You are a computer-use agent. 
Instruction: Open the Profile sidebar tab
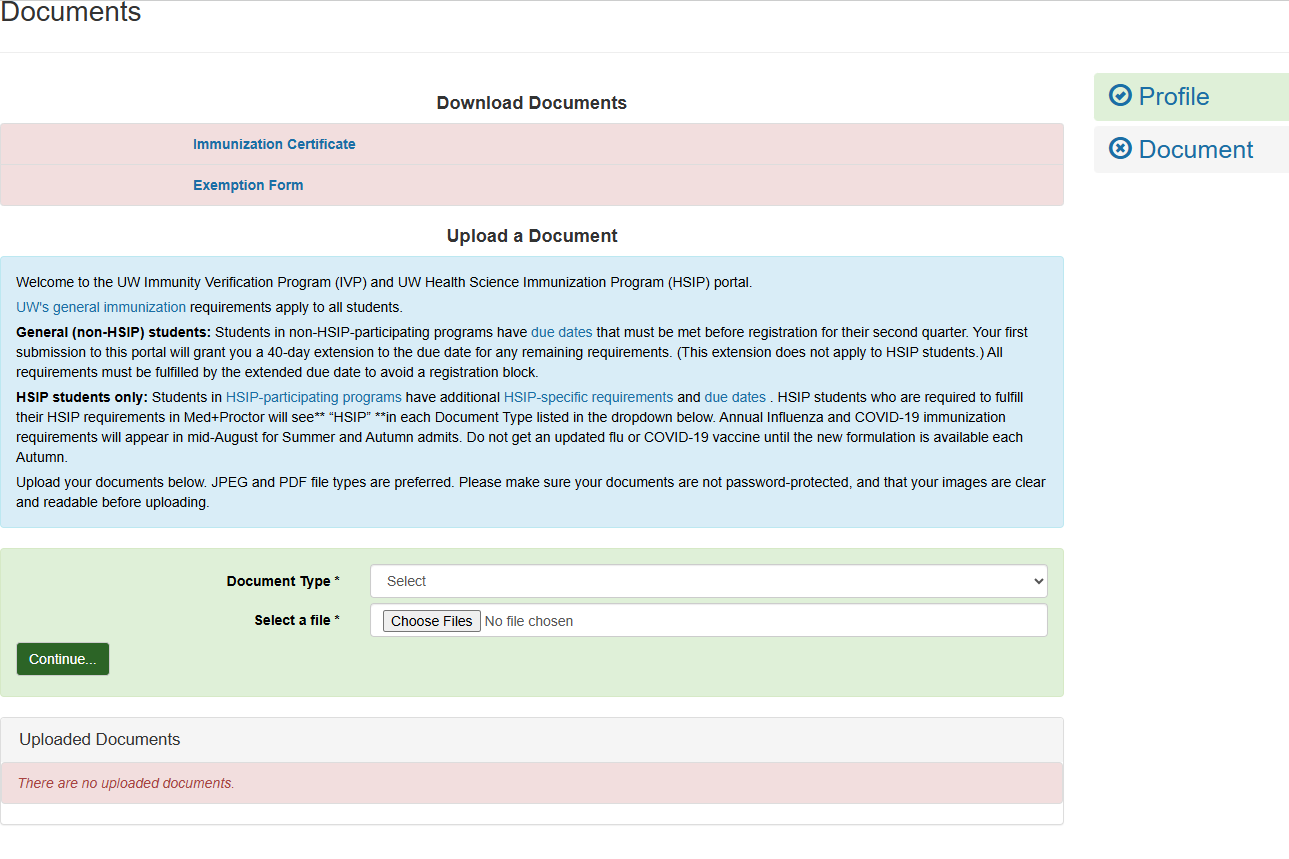pos(1191,97)
